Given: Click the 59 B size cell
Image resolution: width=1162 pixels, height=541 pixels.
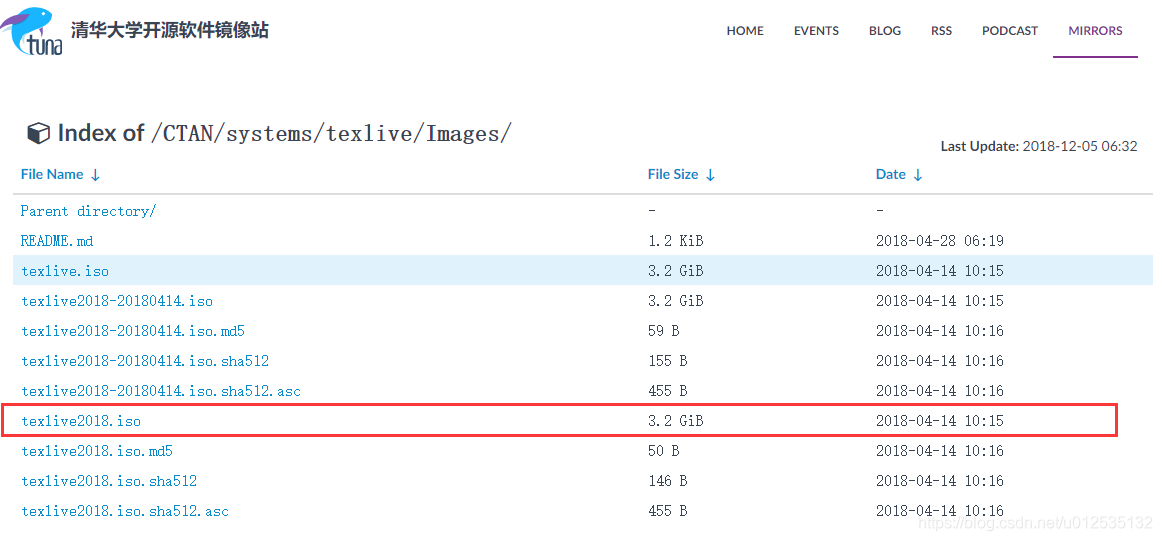Looking at the screenshot, I should (663, 331).
